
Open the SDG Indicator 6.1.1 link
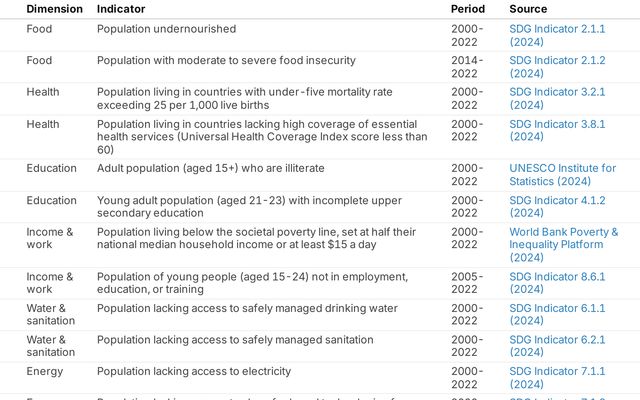[557, 309]
